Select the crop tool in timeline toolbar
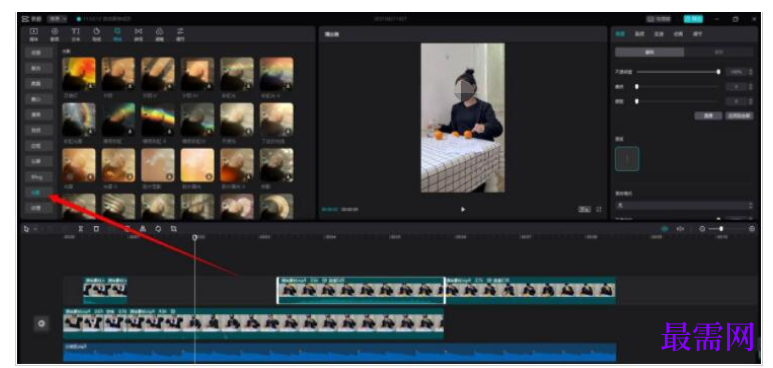Screen dimensions: 773x368 (174, 229)
